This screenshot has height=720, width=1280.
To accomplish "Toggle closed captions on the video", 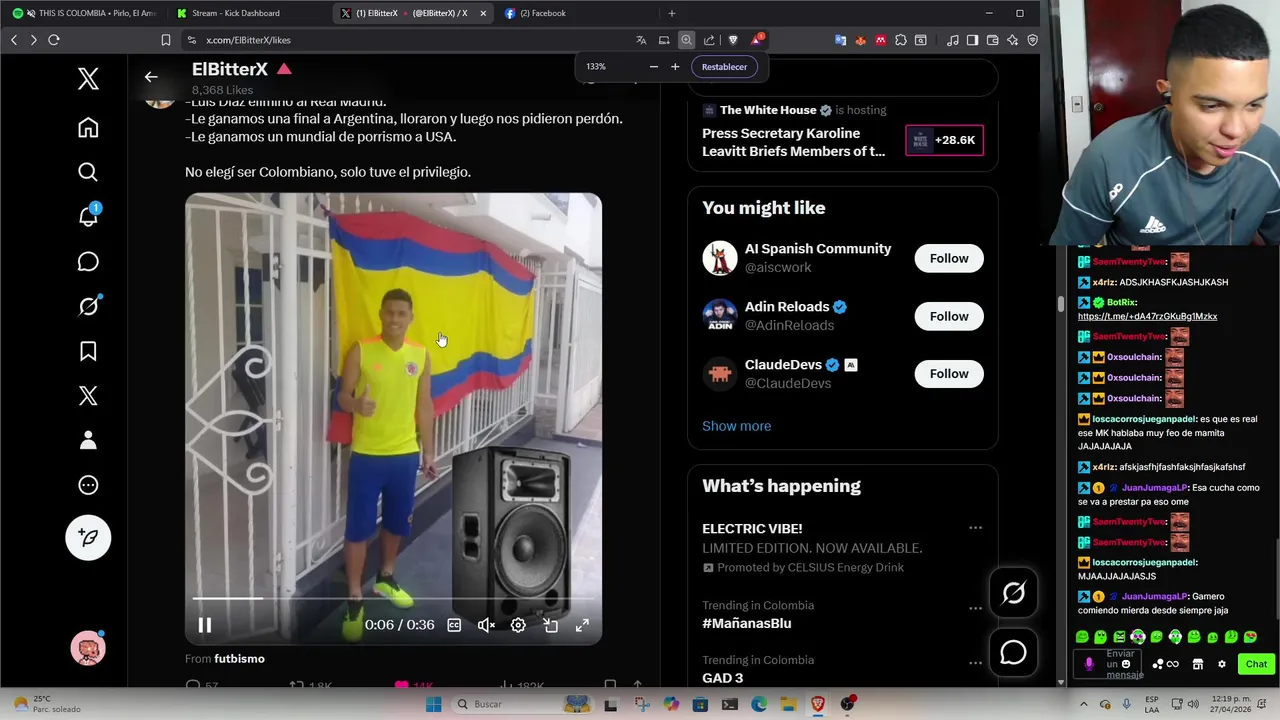I will [454, 625].
